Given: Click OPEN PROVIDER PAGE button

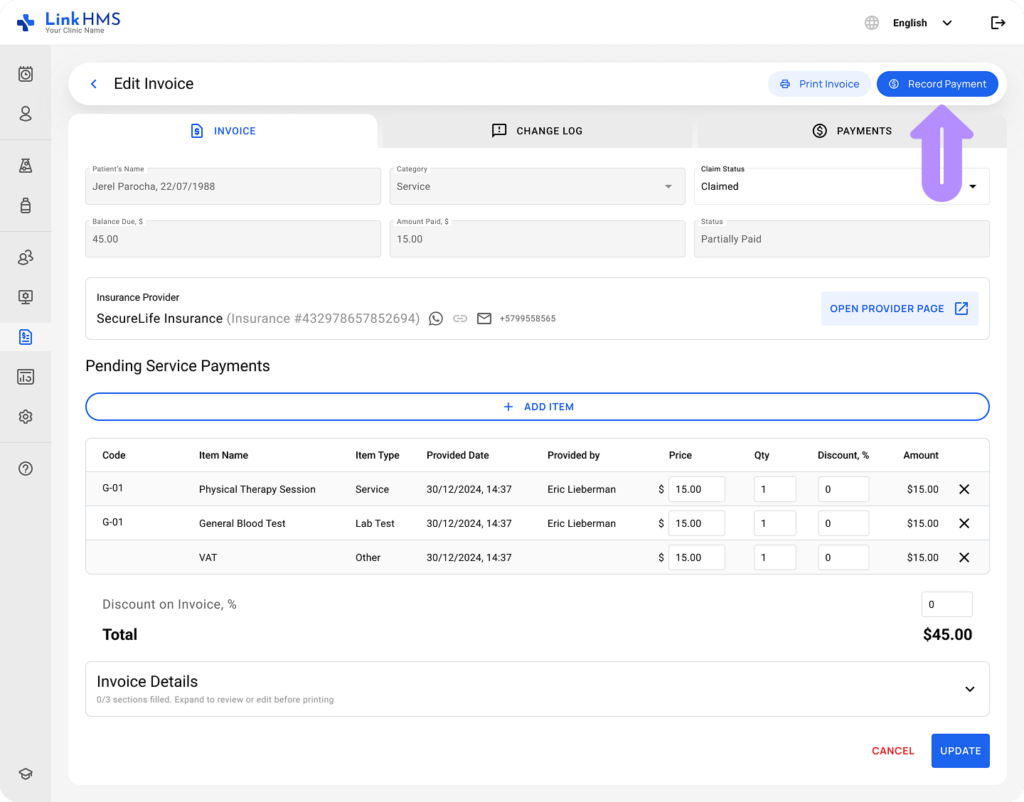Looking at the screenshot, I should point(899,308).
